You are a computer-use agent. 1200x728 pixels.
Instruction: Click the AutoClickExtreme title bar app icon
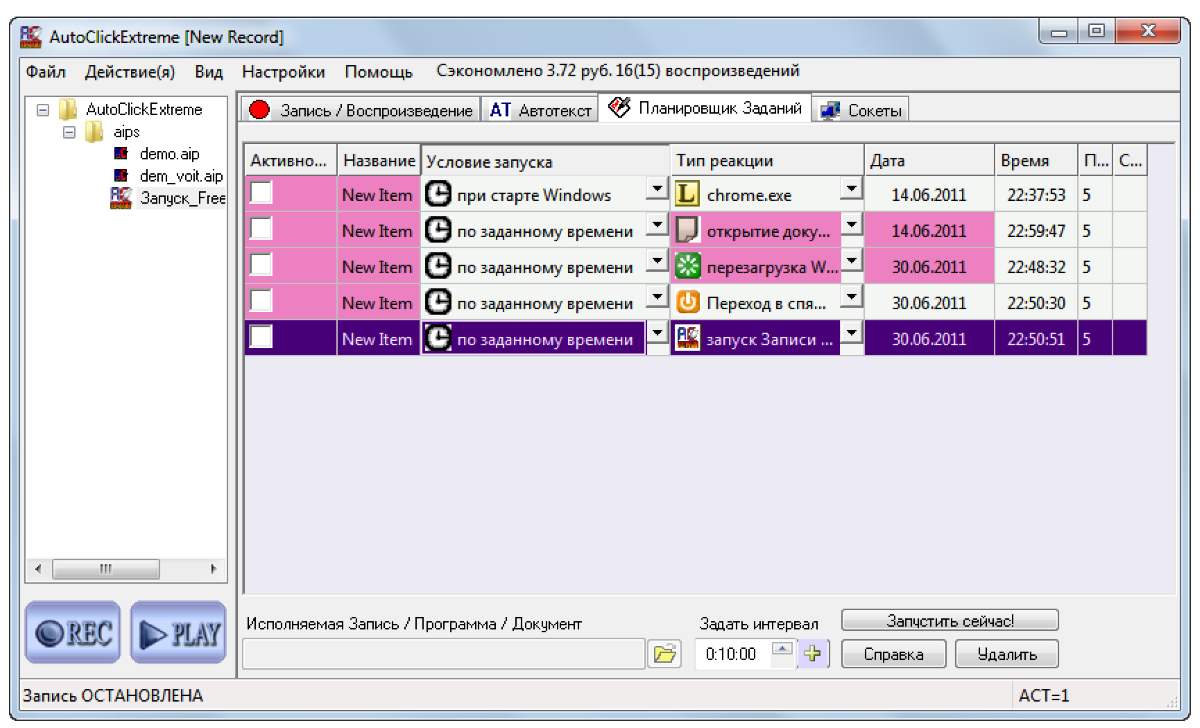pyautogui.click(x=32, y=36)
